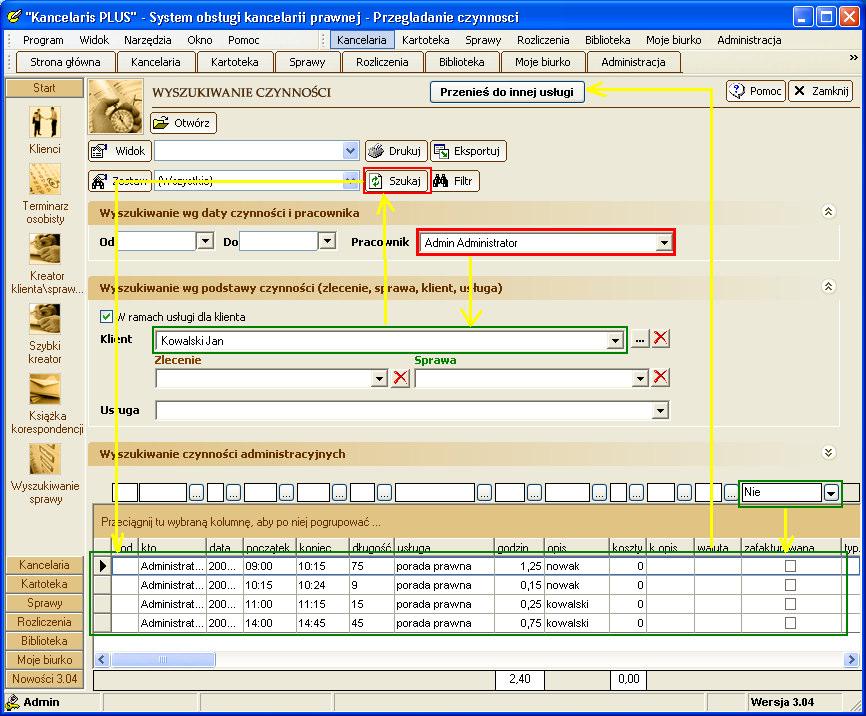Open the Narzędzia menu
This screenshot has width=866, height=716.
(147, 40)
